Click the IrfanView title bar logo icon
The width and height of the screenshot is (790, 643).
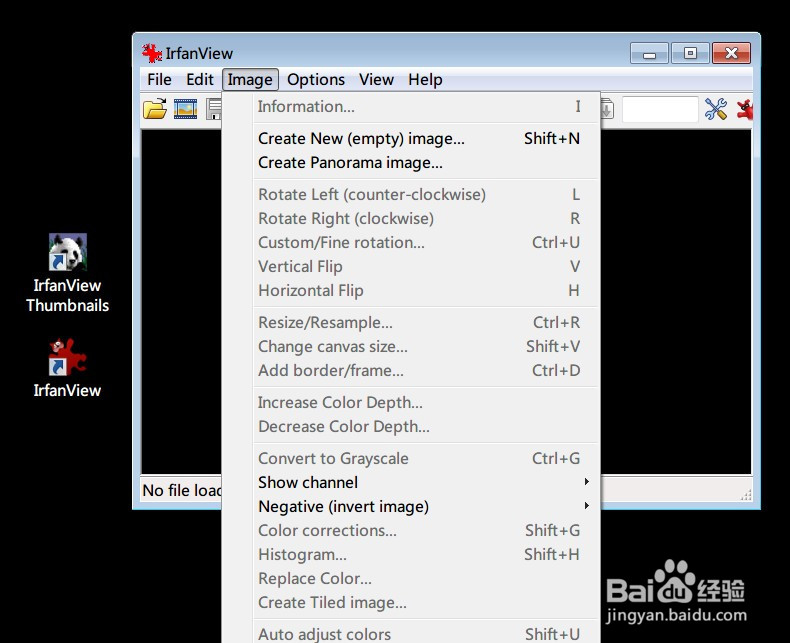coord(151,53)
